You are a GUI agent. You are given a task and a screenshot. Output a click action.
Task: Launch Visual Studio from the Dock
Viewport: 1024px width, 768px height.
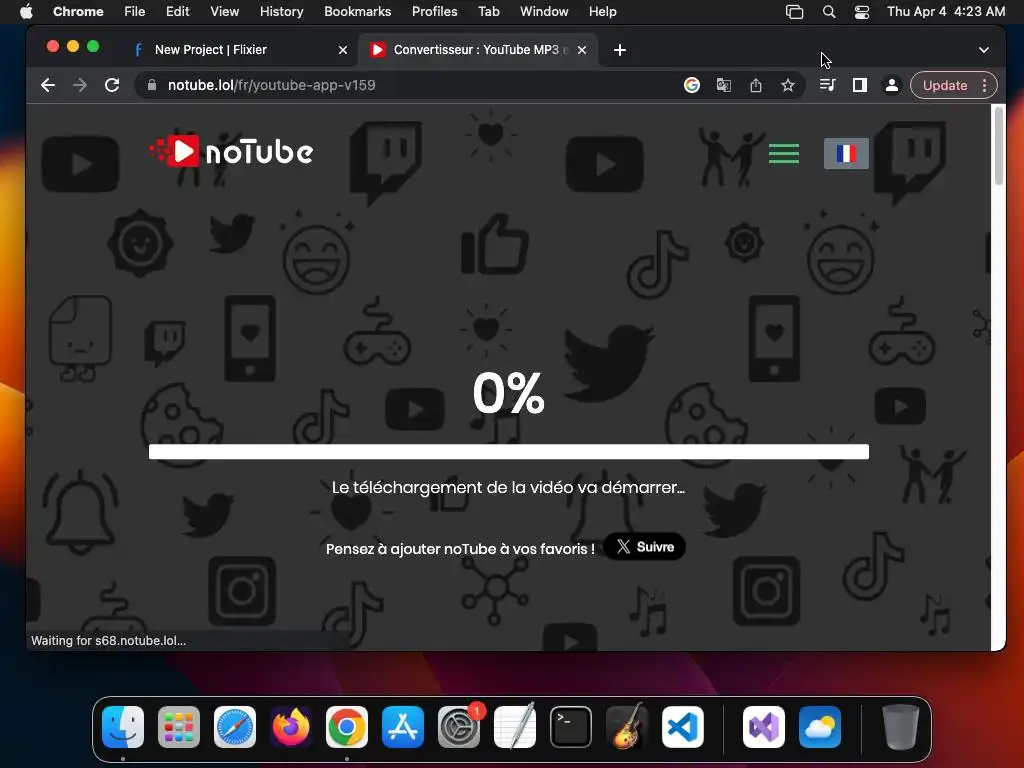pyautogui.click(x=763, y=727)
